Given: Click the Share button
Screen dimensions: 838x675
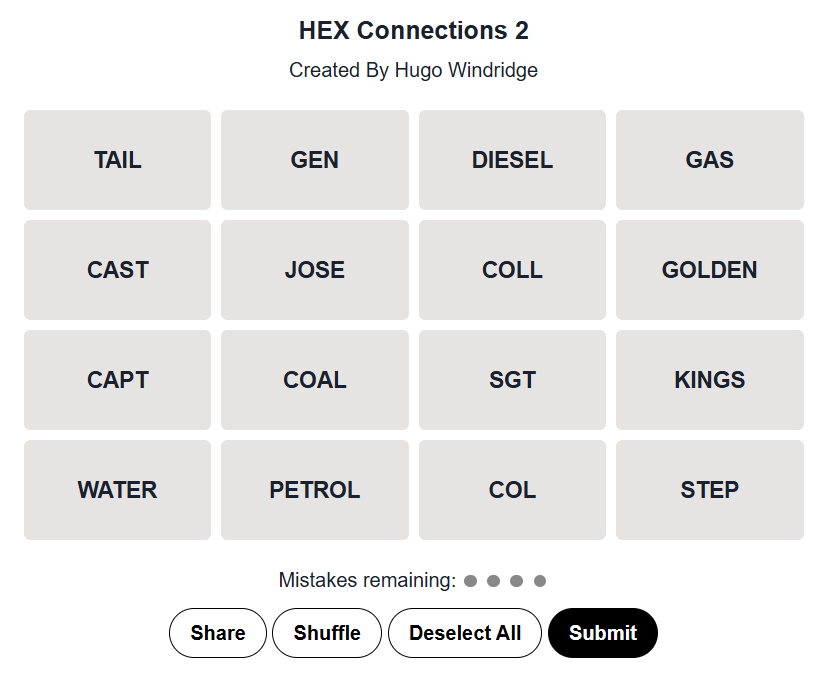Looking at the screenshot, I should [218, 633].
